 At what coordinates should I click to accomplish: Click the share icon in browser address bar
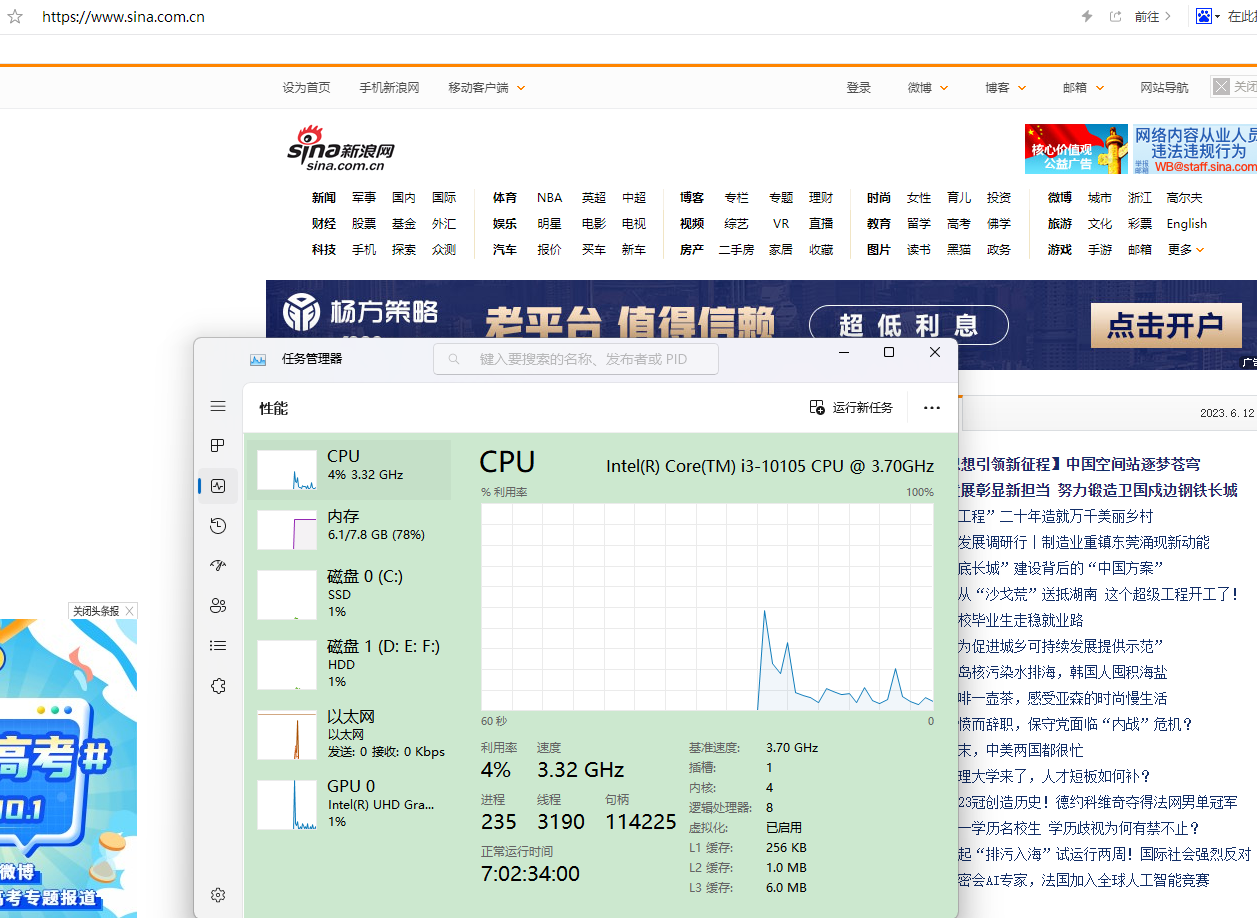1116,16
